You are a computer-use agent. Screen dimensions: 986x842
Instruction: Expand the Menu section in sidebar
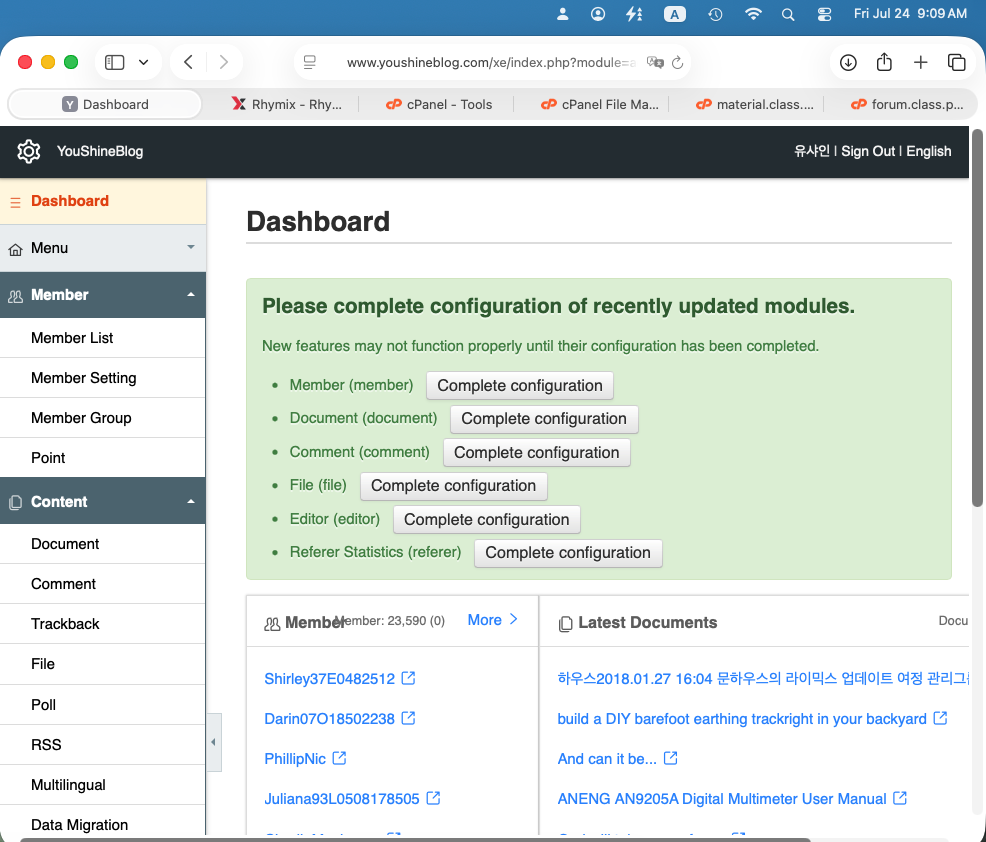[x=103, y=248]
